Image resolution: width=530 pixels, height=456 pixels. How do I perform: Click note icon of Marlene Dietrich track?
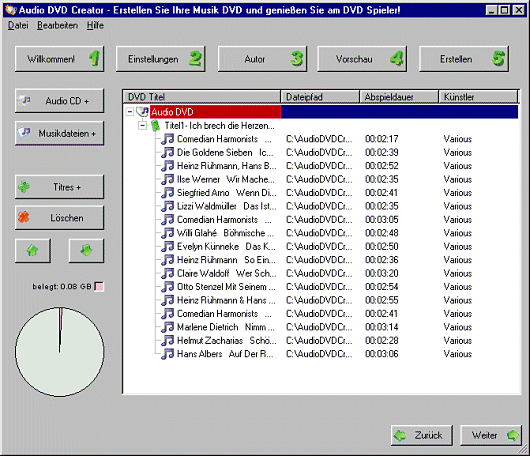tap(167, 327)
